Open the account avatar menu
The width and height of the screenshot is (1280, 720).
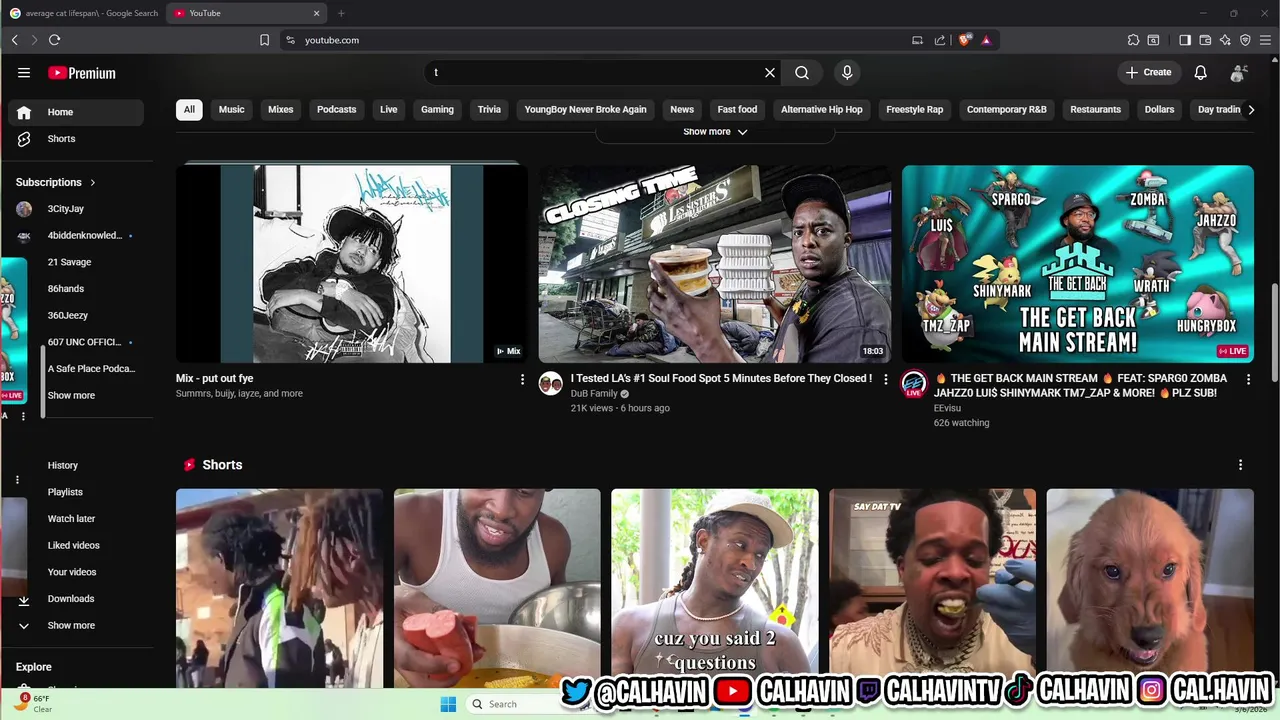pos(1239,73)
